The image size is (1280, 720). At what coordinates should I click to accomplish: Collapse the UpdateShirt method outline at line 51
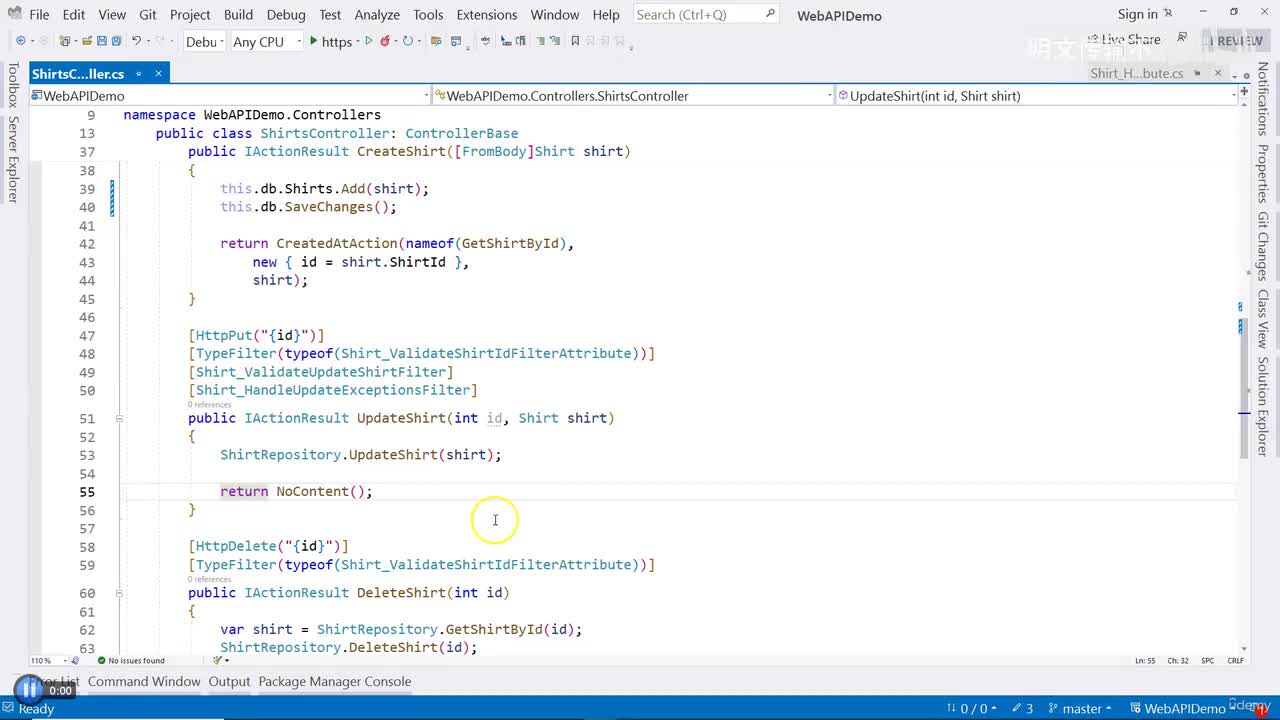pos(118,418)
